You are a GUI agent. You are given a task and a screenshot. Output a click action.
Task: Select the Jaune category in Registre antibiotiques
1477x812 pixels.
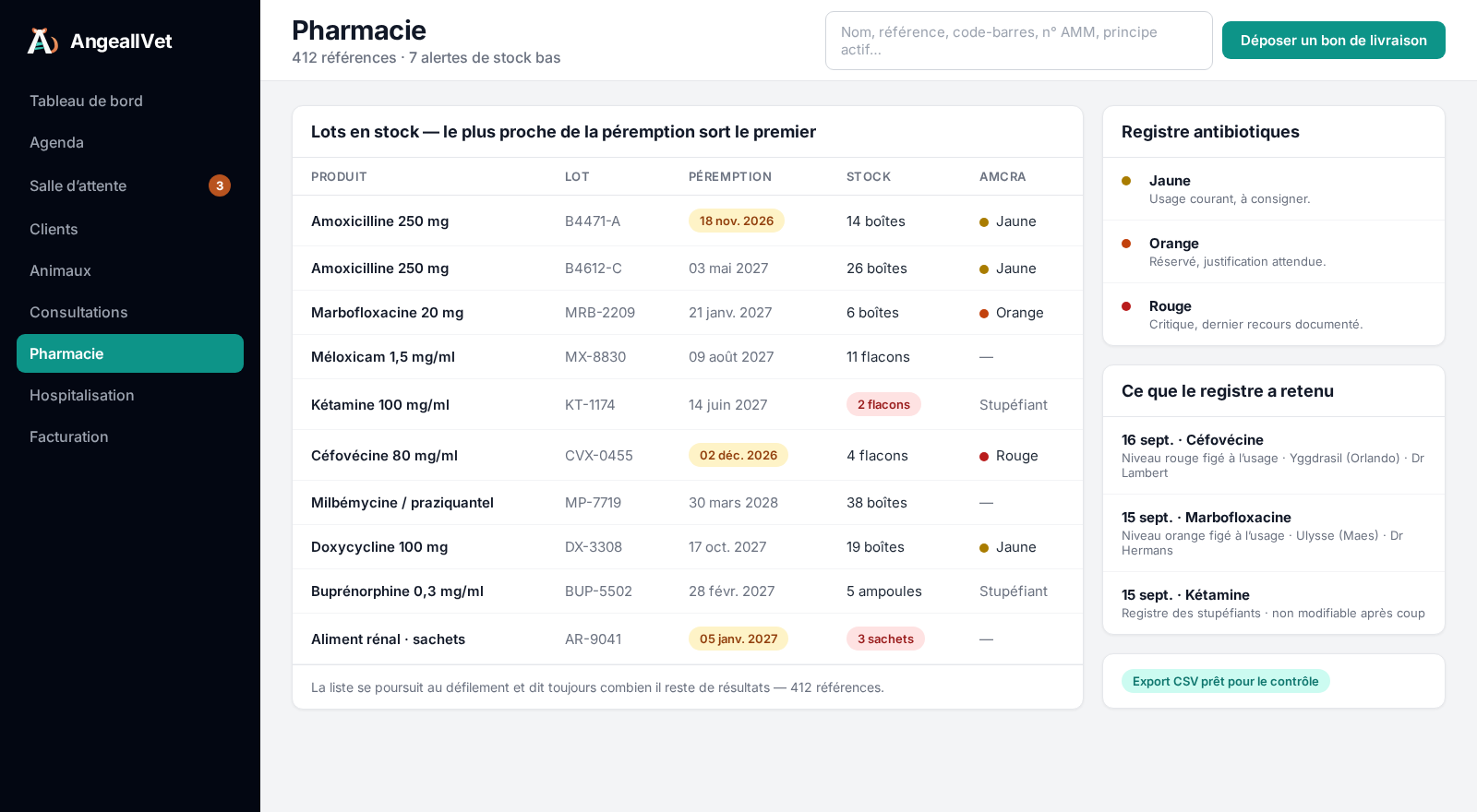(x=1274, y=189)
